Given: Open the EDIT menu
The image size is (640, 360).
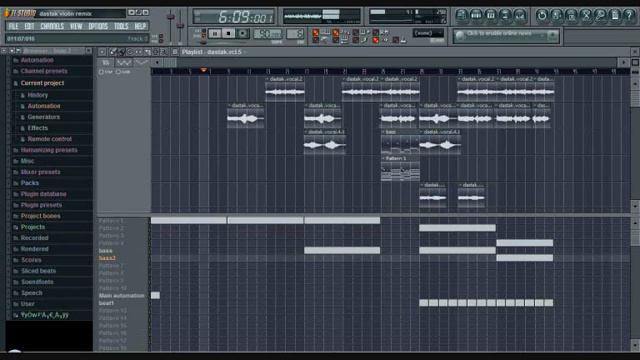Looking at the screenshot, I should 29,26.
